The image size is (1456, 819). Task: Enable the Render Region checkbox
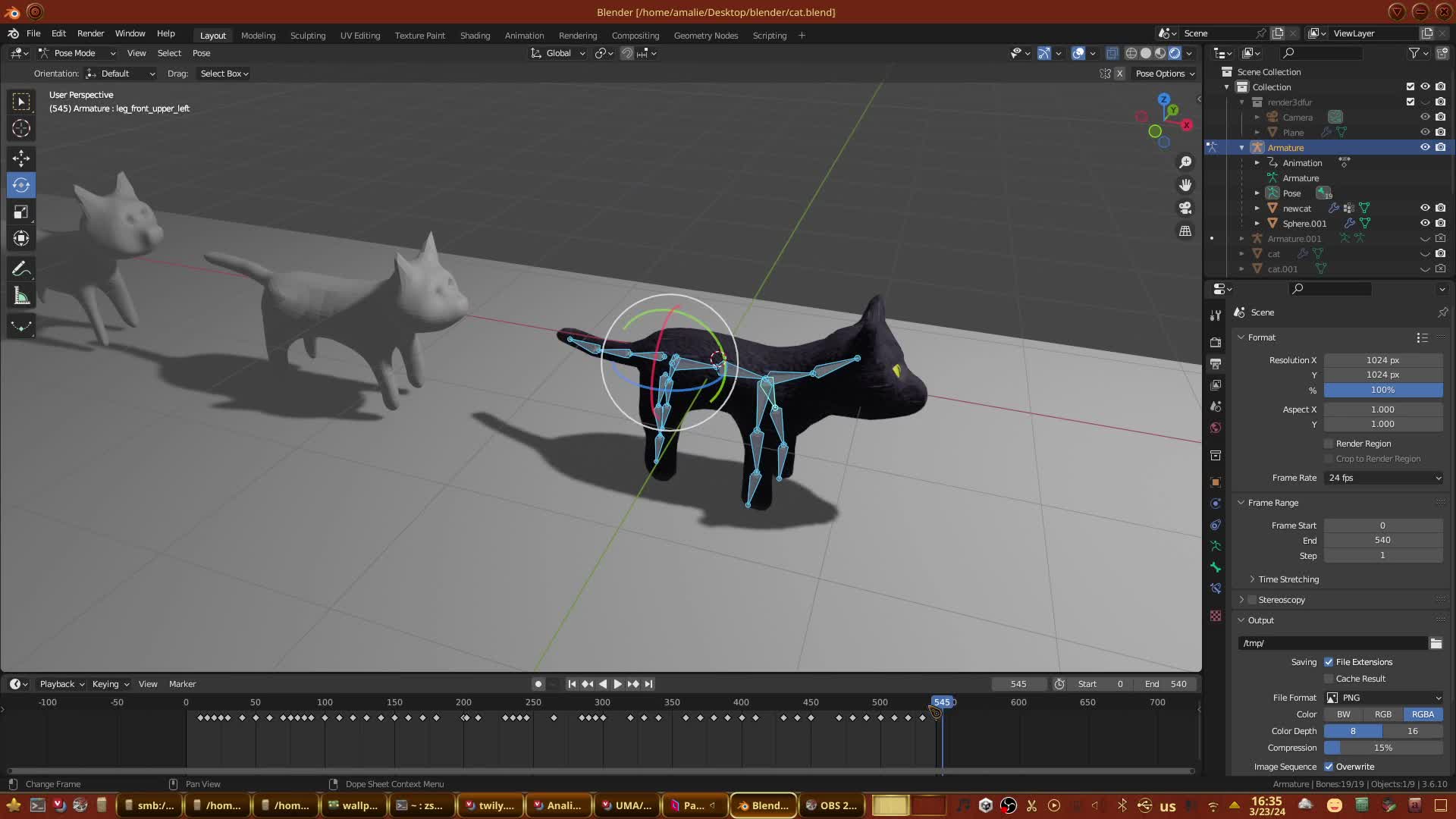pos(1329,444)
